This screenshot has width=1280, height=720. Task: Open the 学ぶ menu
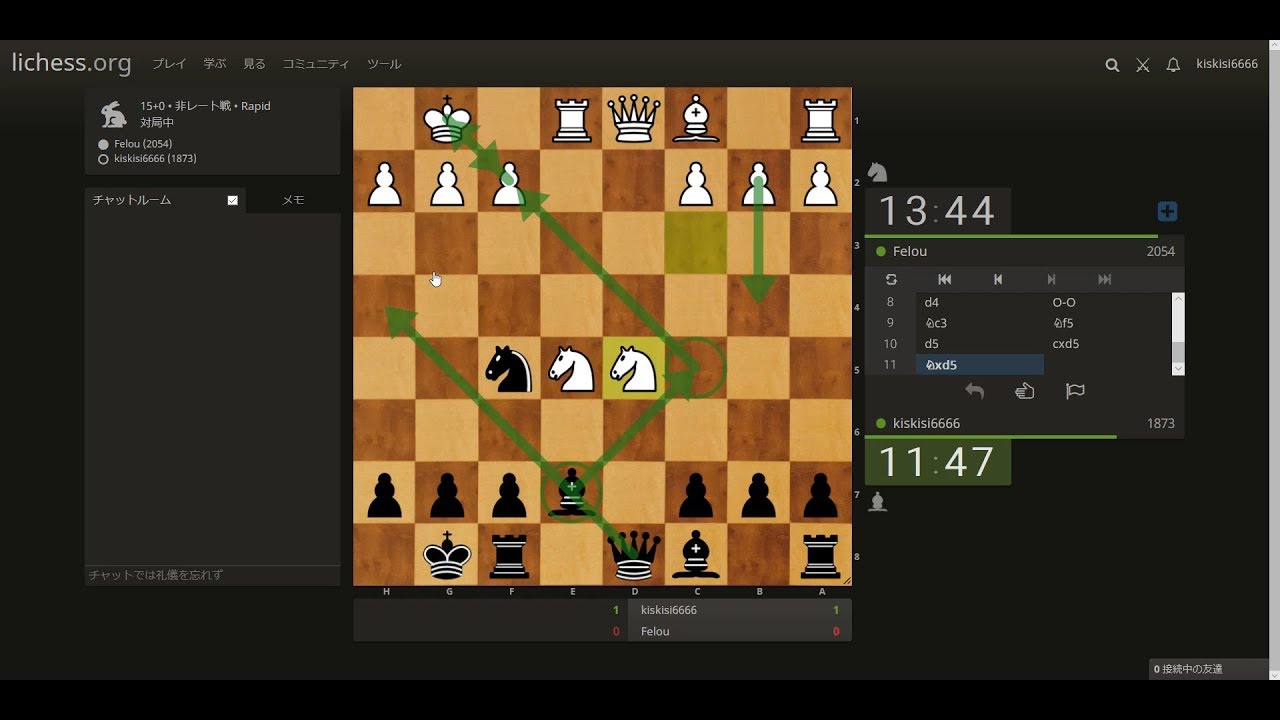pyautogui.click(x=215, y=64)
